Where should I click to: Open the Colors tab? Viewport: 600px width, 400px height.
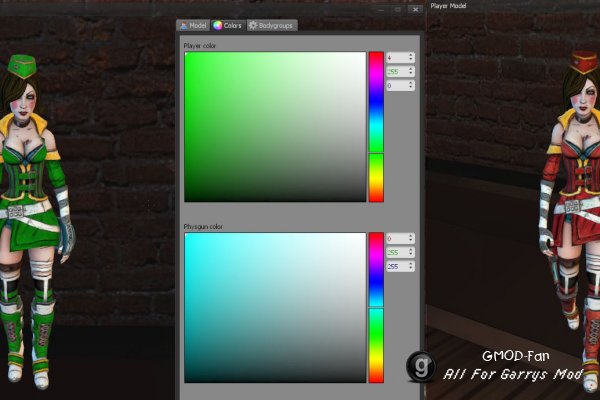coord(228,26)
